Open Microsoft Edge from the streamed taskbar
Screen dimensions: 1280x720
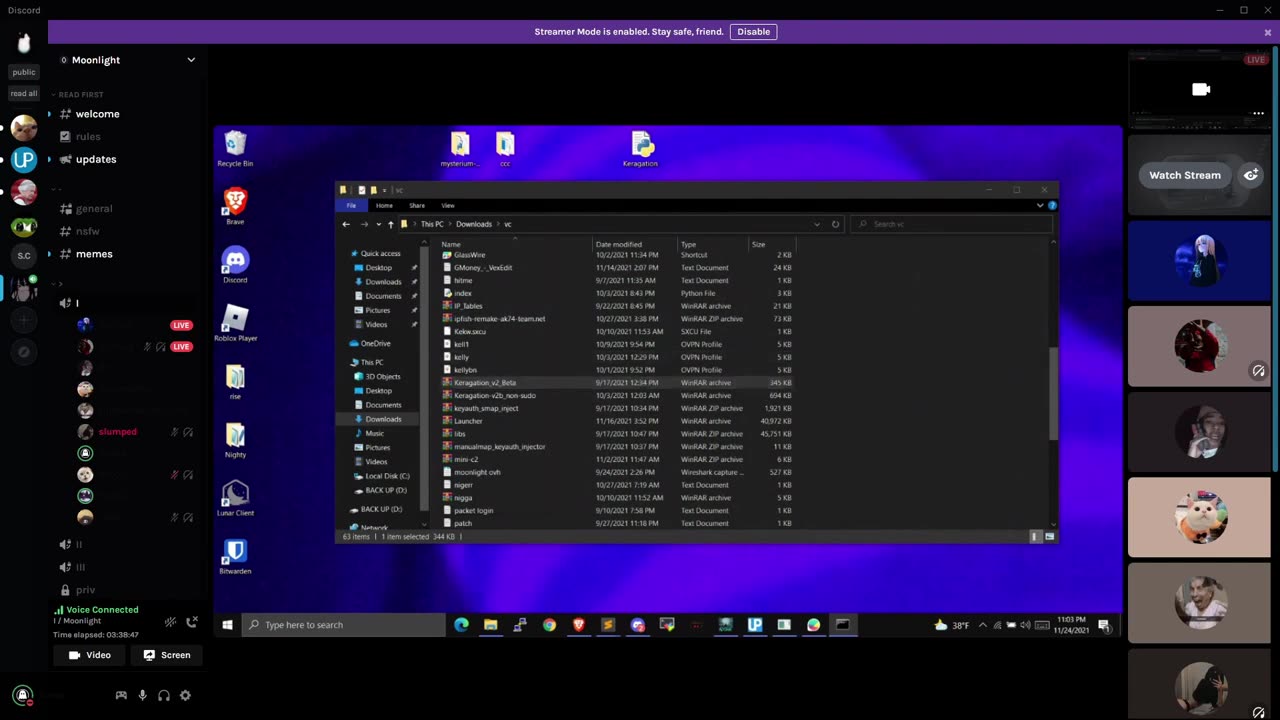coord(461,625)
